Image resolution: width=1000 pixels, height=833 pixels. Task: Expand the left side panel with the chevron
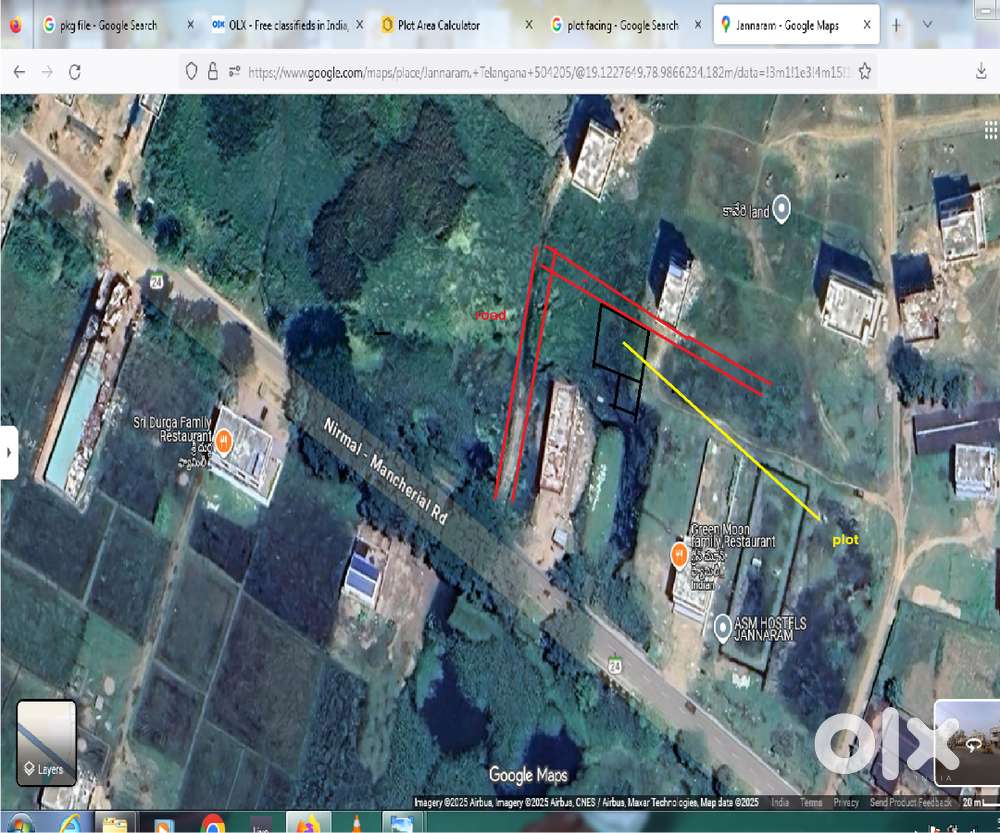click(x=9, y=450)
